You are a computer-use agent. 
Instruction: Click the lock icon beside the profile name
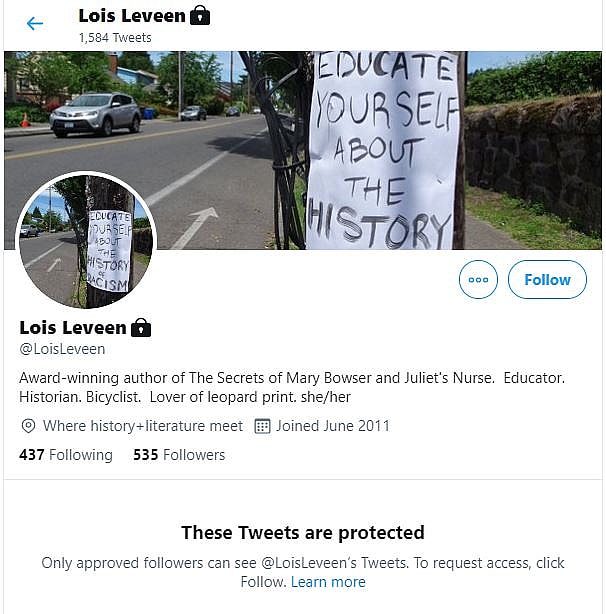[141, 328]
